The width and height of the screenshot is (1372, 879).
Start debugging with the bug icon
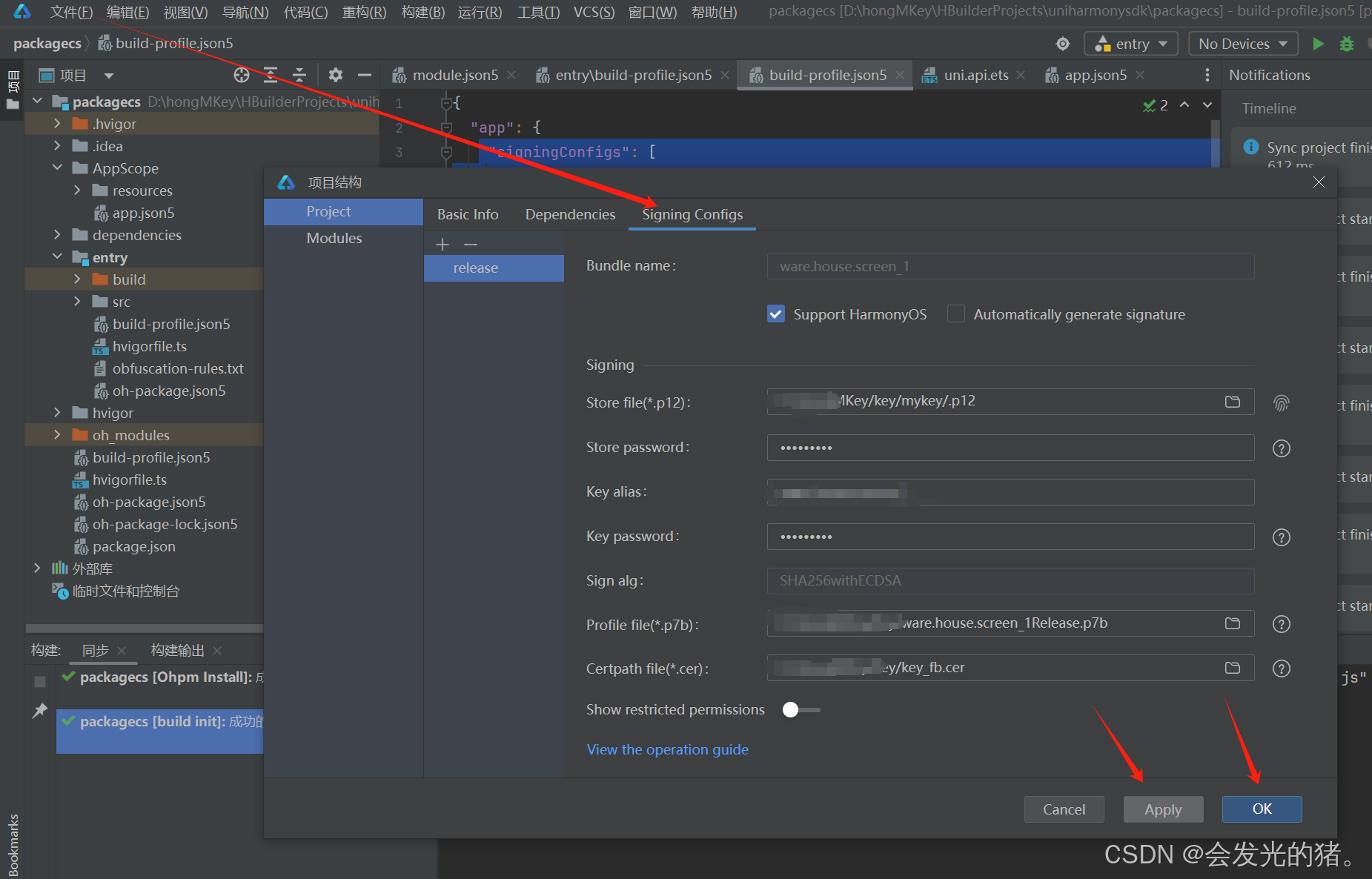1347,44
